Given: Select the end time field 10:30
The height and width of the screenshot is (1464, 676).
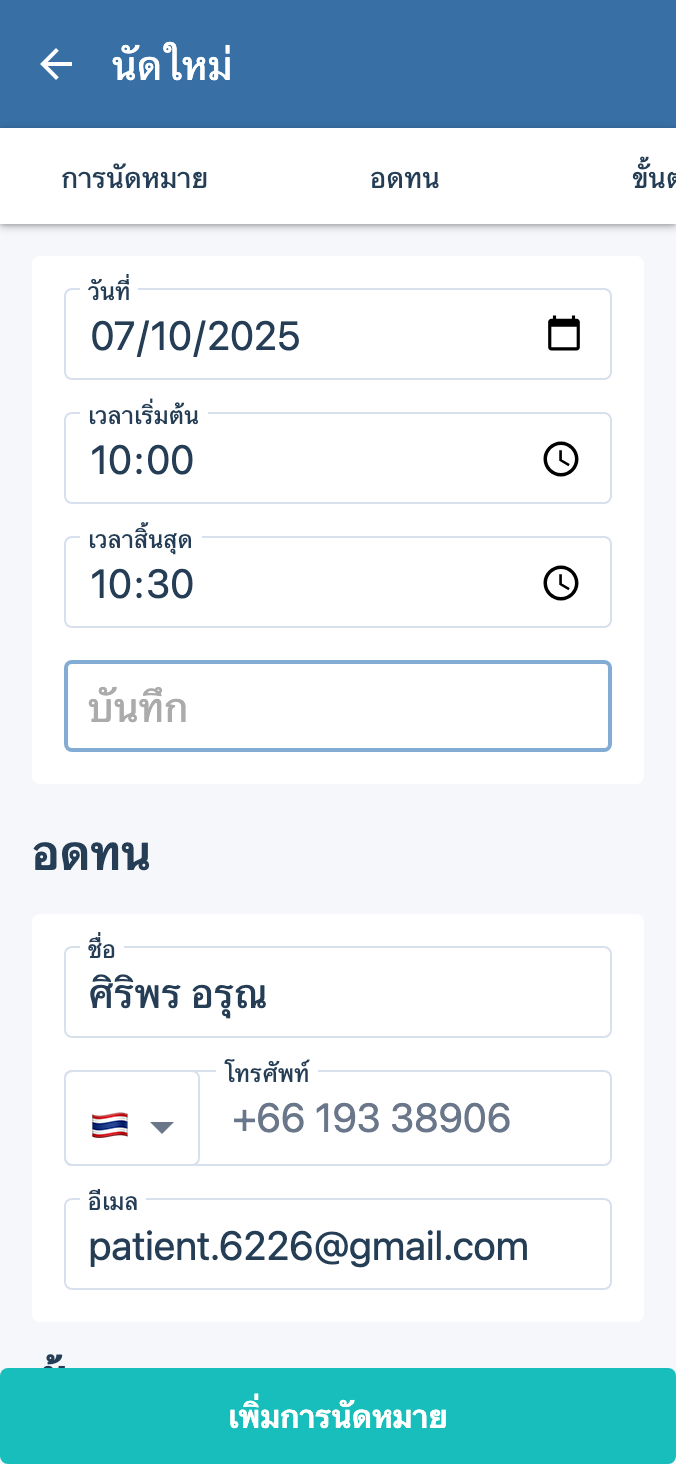Looking at the screenshot, I should 300,584.
